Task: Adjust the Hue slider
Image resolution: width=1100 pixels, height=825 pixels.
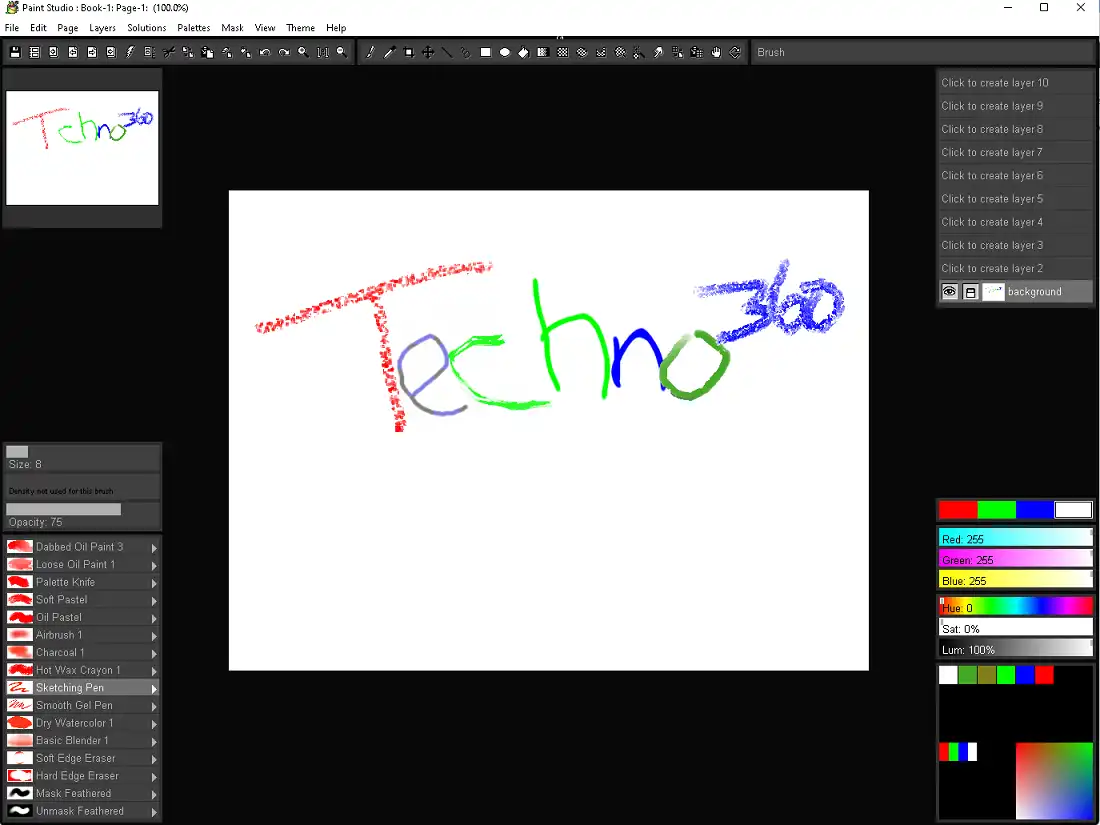Action: click(x=1015, y=607)
